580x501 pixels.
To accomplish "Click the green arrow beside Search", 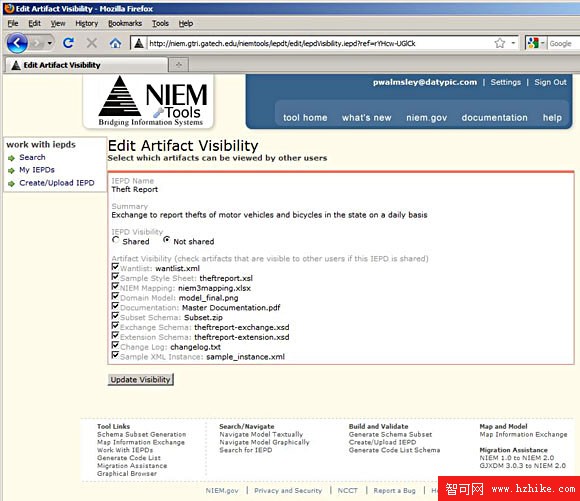I will tap(11, 158).
